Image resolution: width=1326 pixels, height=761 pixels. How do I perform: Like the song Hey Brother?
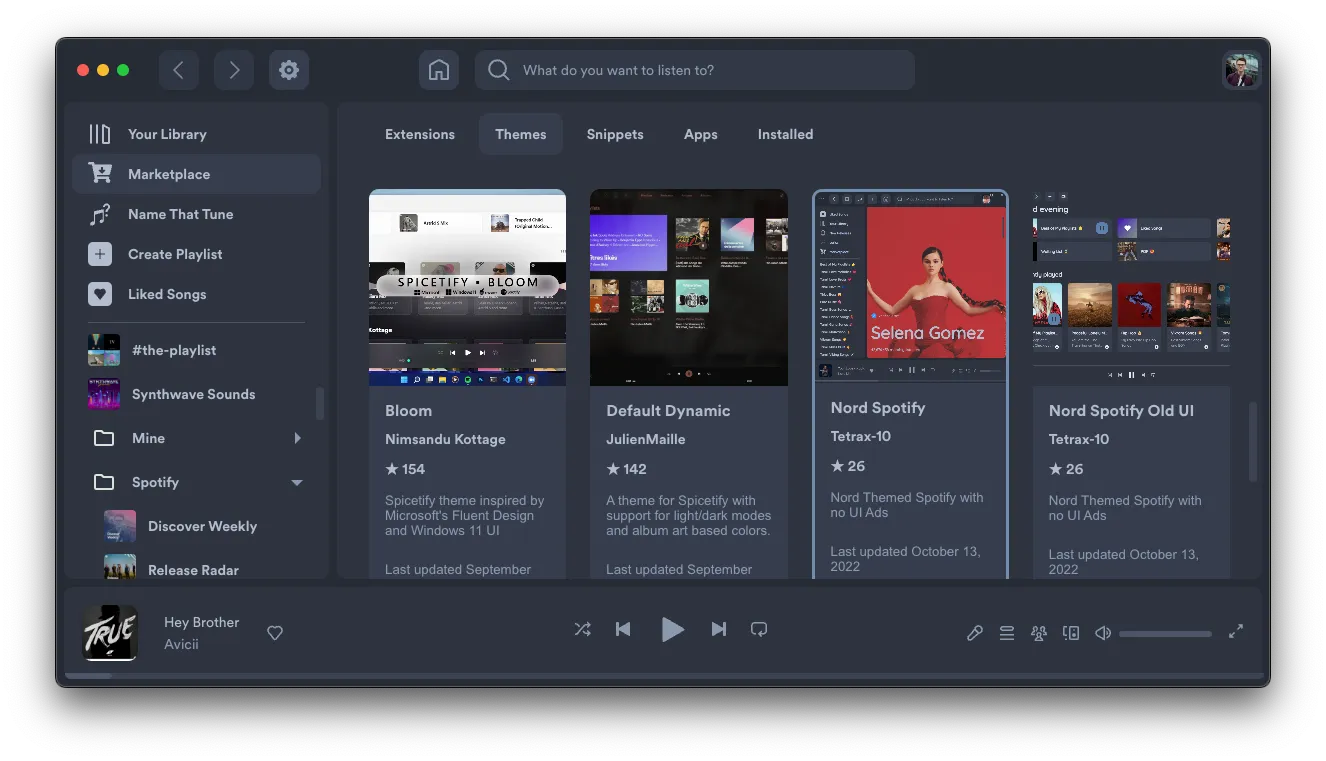tap(274, 632)
